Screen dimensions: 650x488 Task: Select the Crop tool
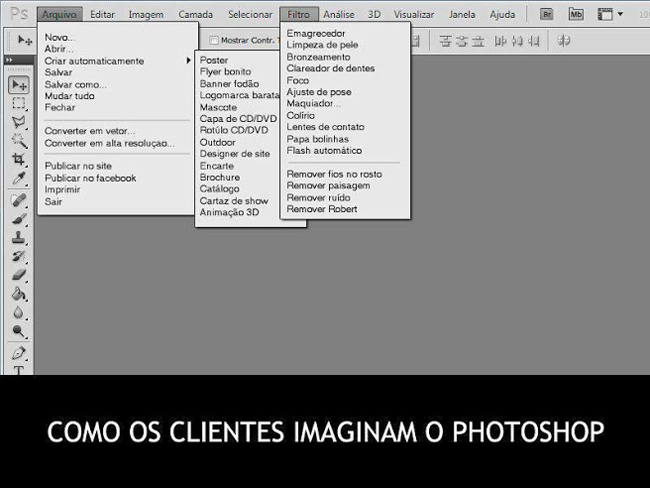19,159
